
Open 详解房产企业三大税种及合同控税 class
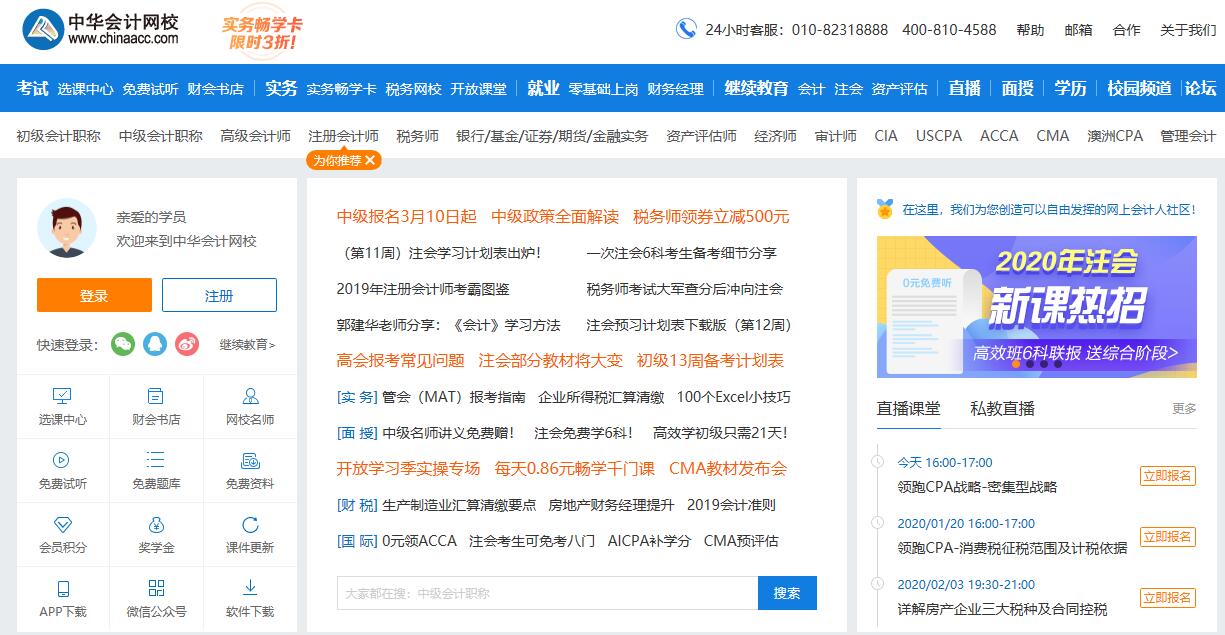1002,609
